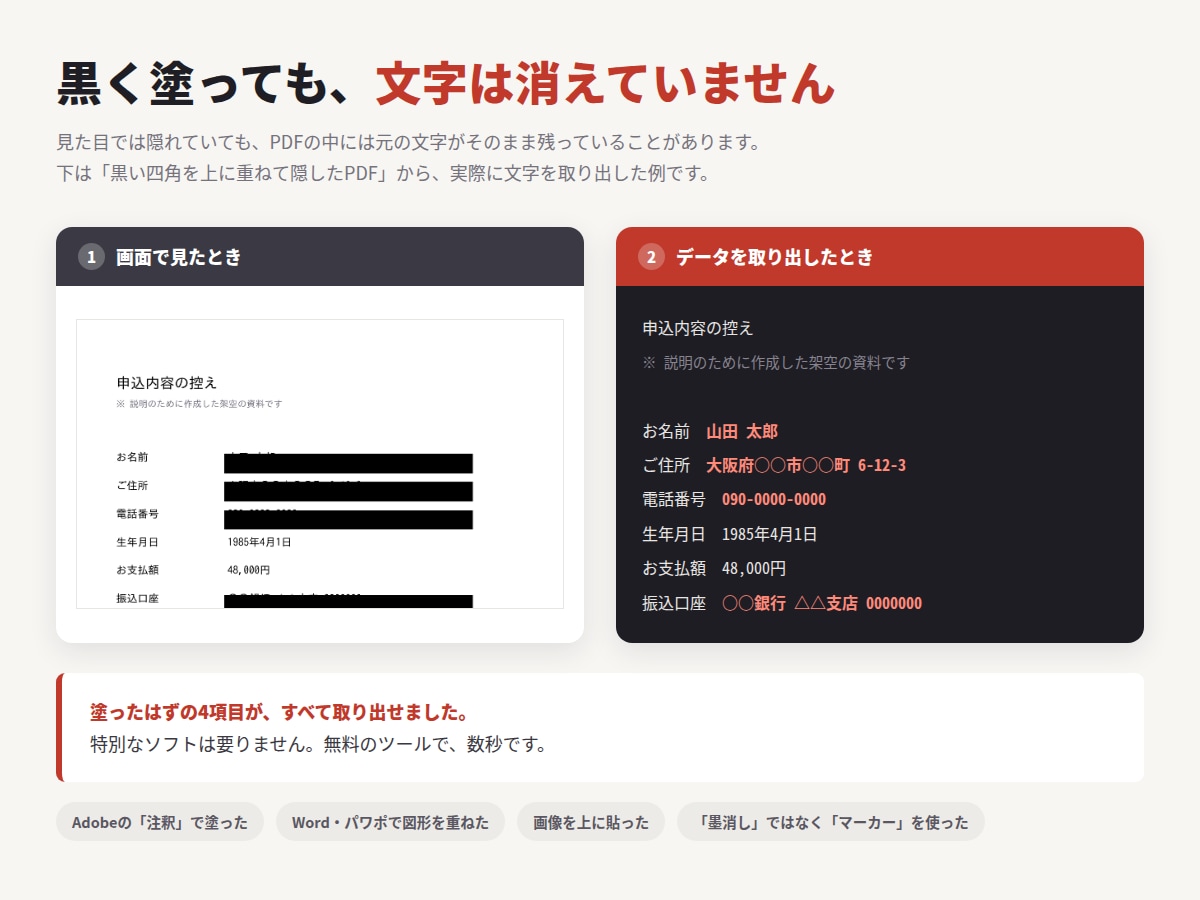
Task: Select the 'データを取り出したとき' panel header
Action: pos(880,257)
